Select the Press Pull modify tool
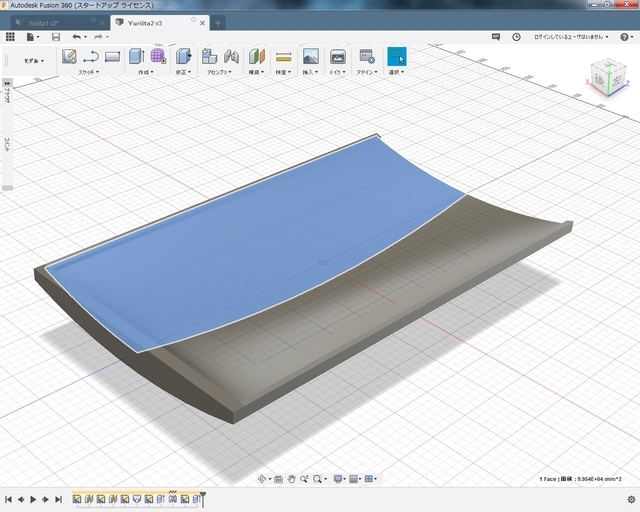640x512 pixels. 184,56
